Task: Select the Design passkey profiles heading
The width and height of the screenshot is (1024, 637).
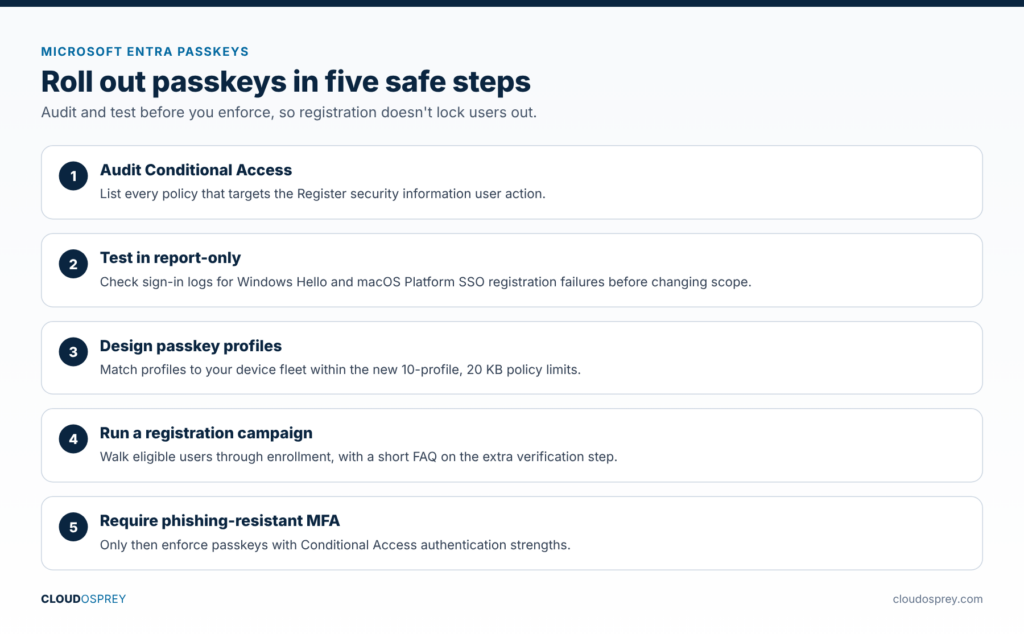Action: pos(190,346)
